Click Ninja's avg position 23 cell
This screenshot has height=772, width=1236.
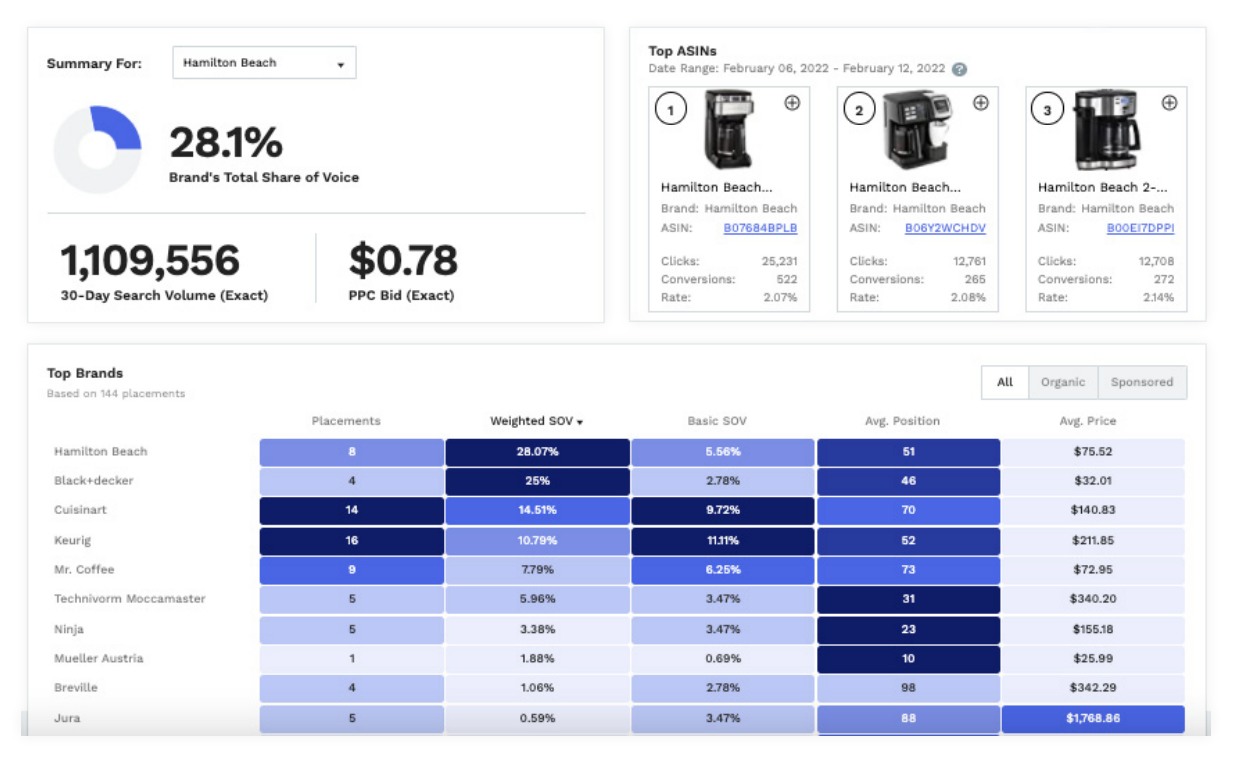click(908, 629)
